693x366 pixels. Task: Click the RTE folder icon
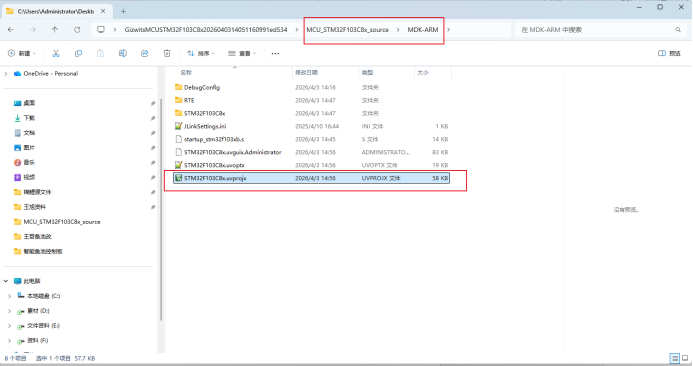coord(179,100)
